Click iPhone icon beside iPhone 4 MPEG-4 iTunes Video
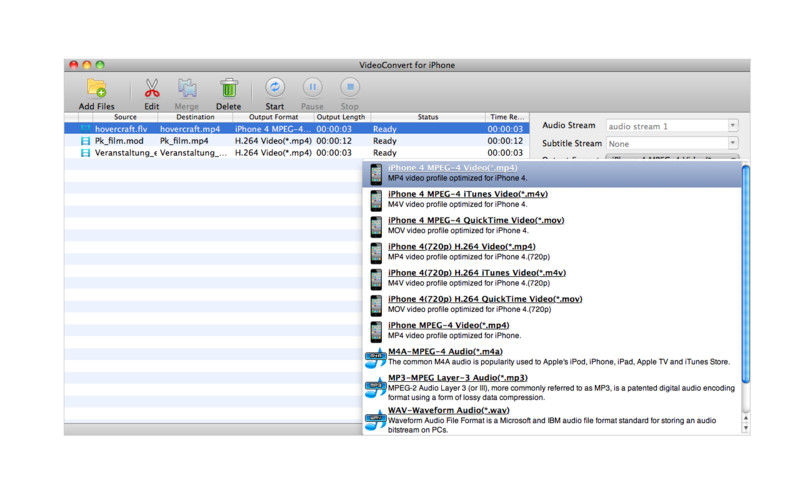The height and width of the screenshot is (500, 800). [376, 200]
